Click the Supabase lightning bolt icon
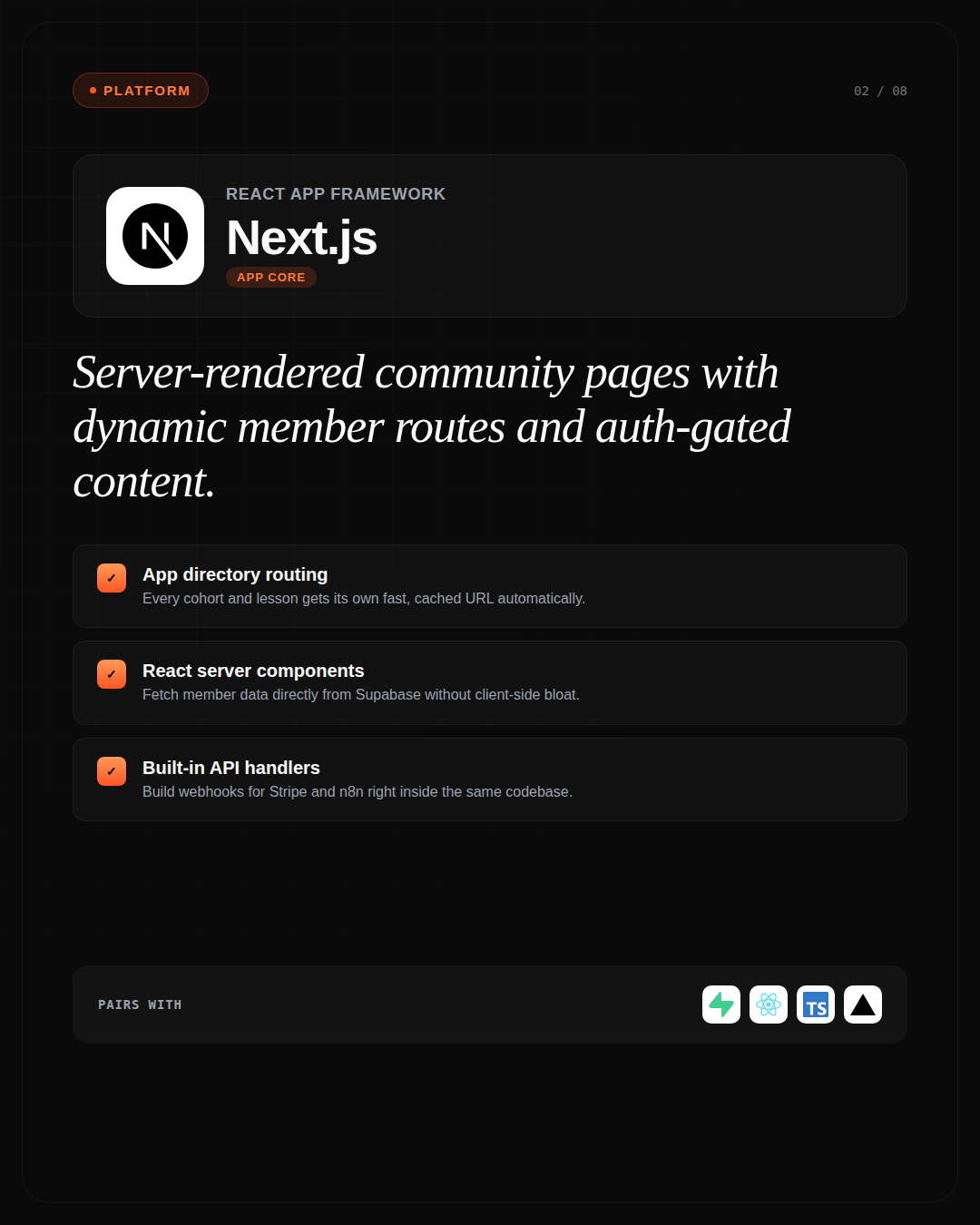980x1225 pixels. (x=721, y=1004)
